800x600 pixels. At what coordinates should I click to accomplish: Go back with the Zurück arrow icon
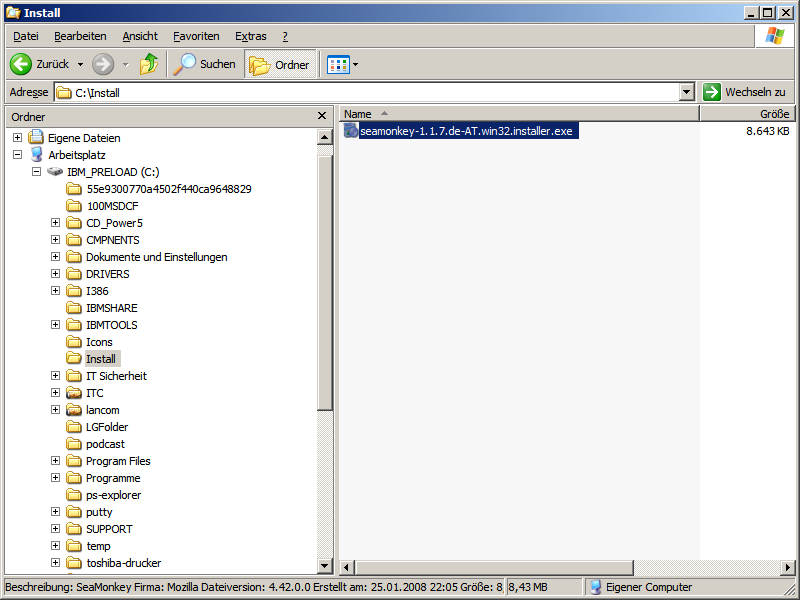coord(21,64)
